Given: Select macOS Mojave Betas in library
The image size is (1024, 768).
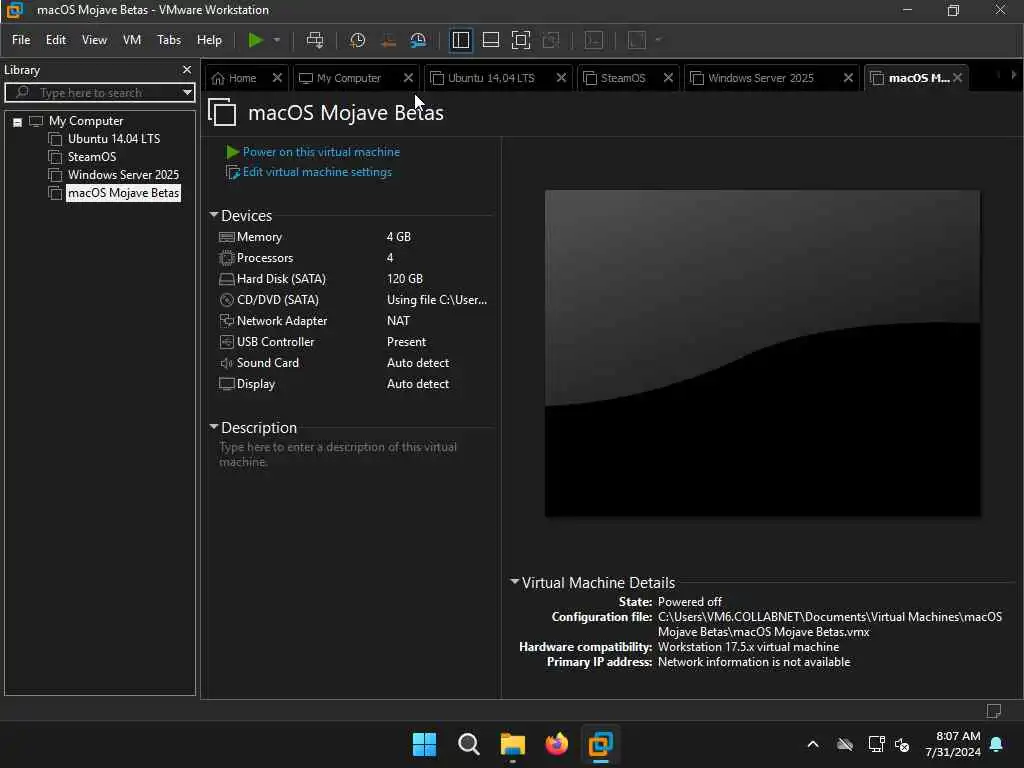Looking at the screenshot, I should click(123, 193).
